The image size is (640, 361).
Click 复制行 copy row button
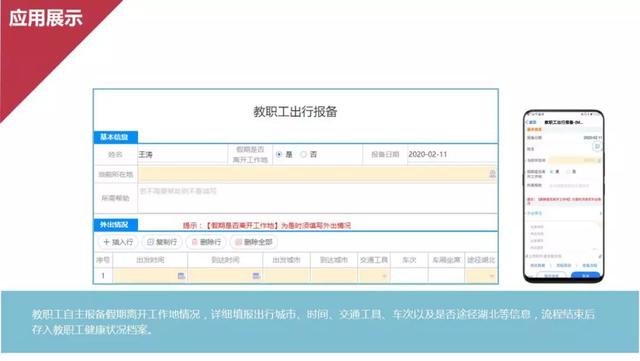coord(162,242)
